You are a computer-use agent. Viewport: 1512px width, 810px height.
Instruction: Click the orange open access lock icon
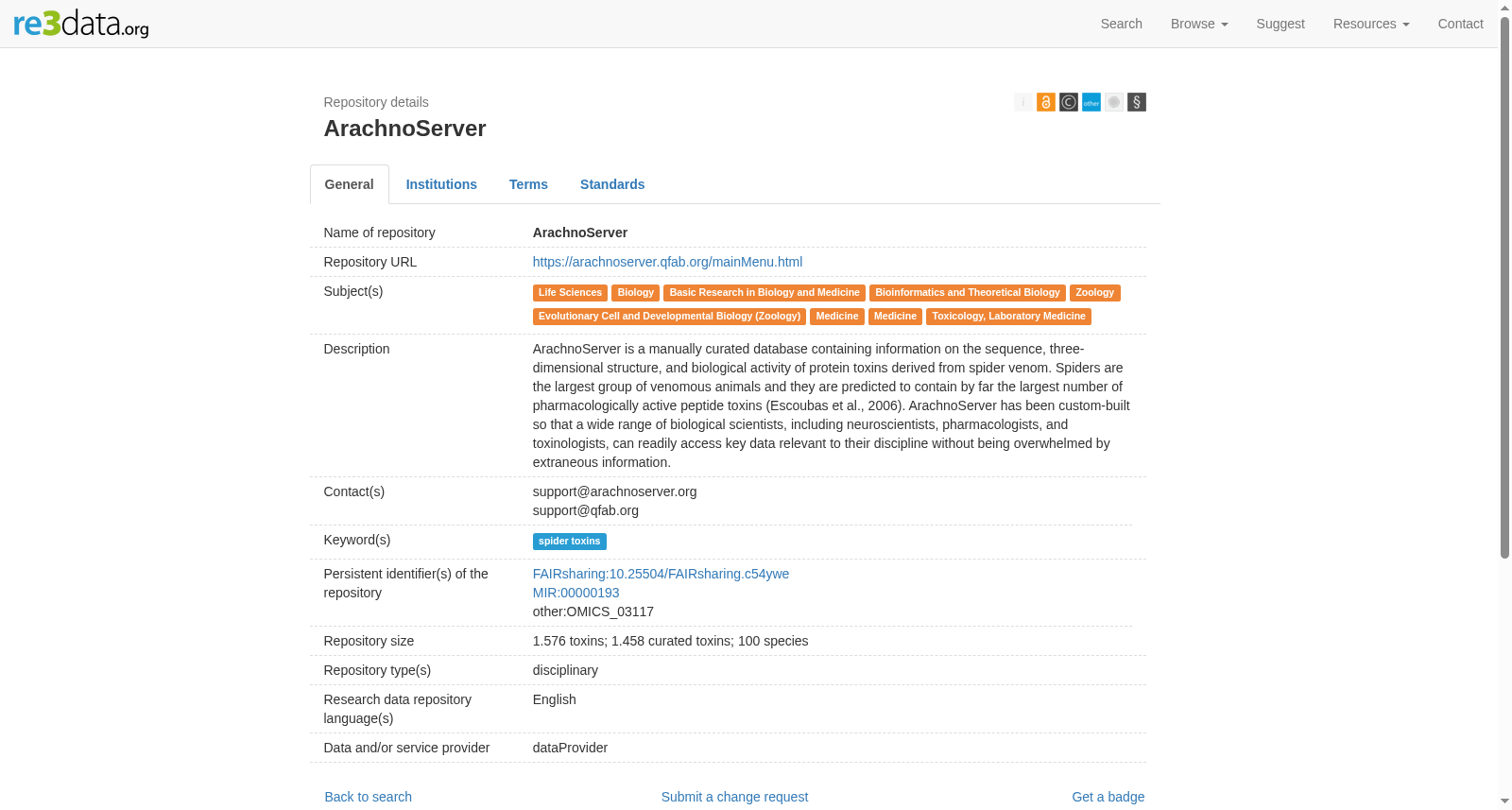click(x=1046, y=102)
